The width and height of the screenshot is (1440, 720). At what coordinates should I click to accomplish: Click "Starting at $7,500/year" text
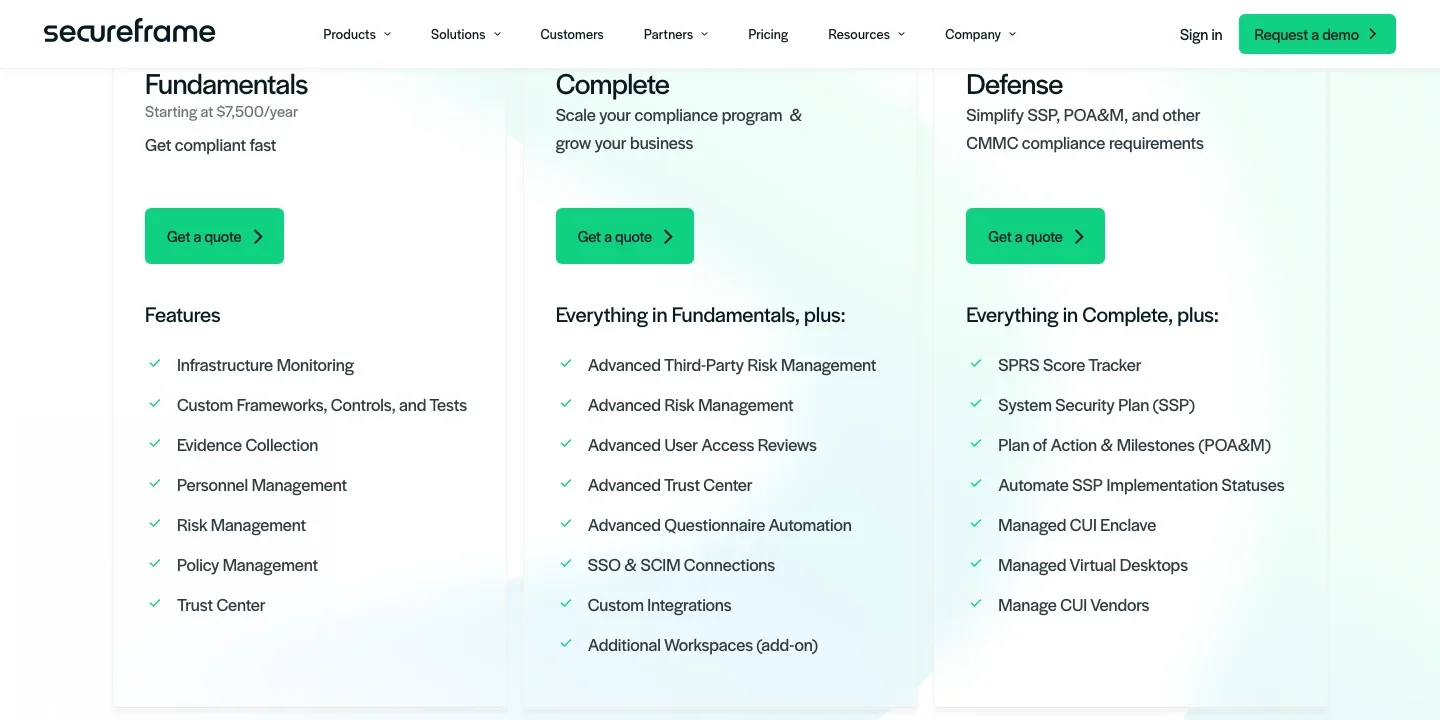pyautogui.click(x=221, y=112)
